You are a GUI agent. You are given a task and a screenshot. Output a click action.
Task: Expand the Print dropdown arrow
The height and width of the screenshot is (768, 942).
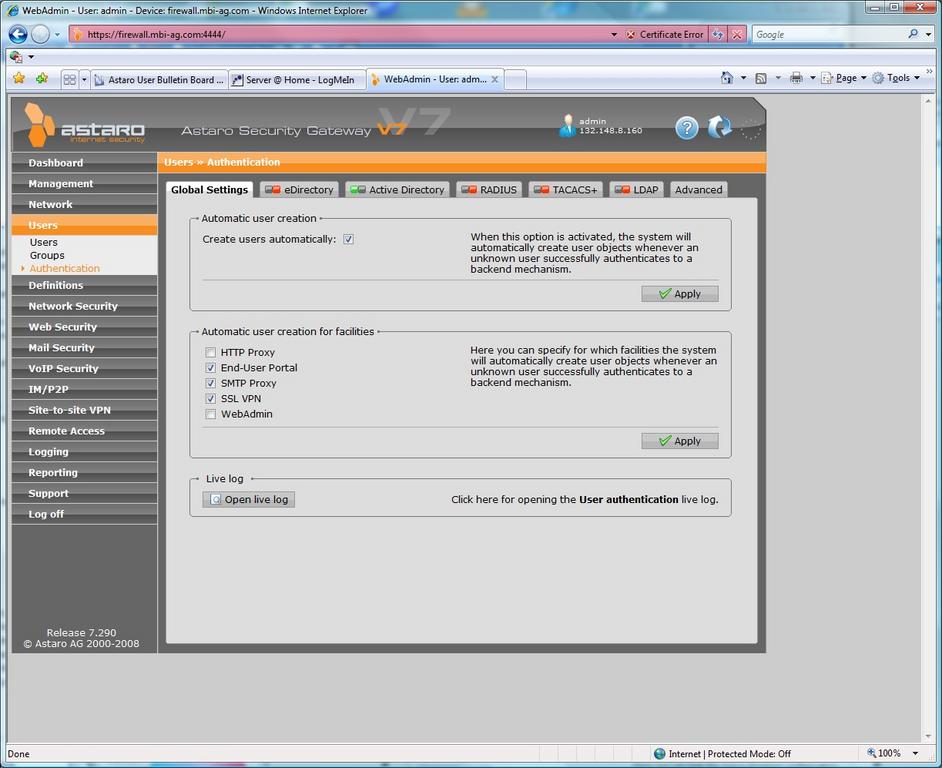812,78
